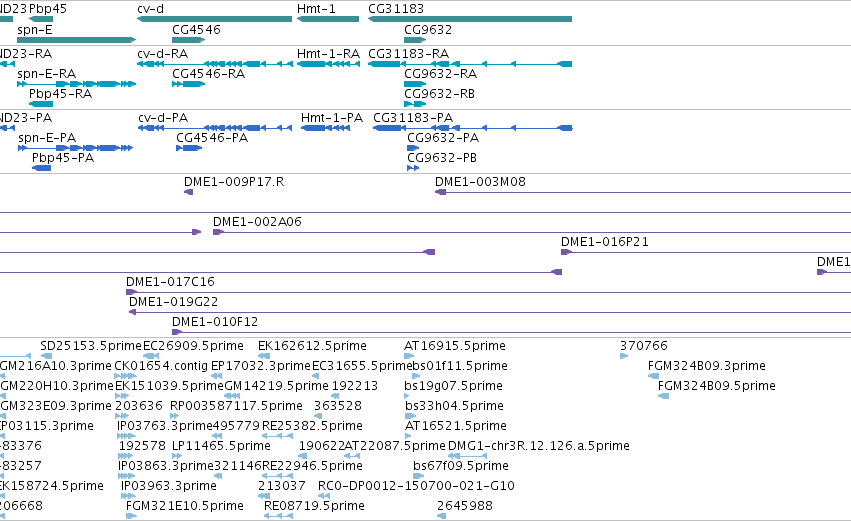Select the 363528 EST label
Viewport: 851px width, 521px height.
(338, 406)
